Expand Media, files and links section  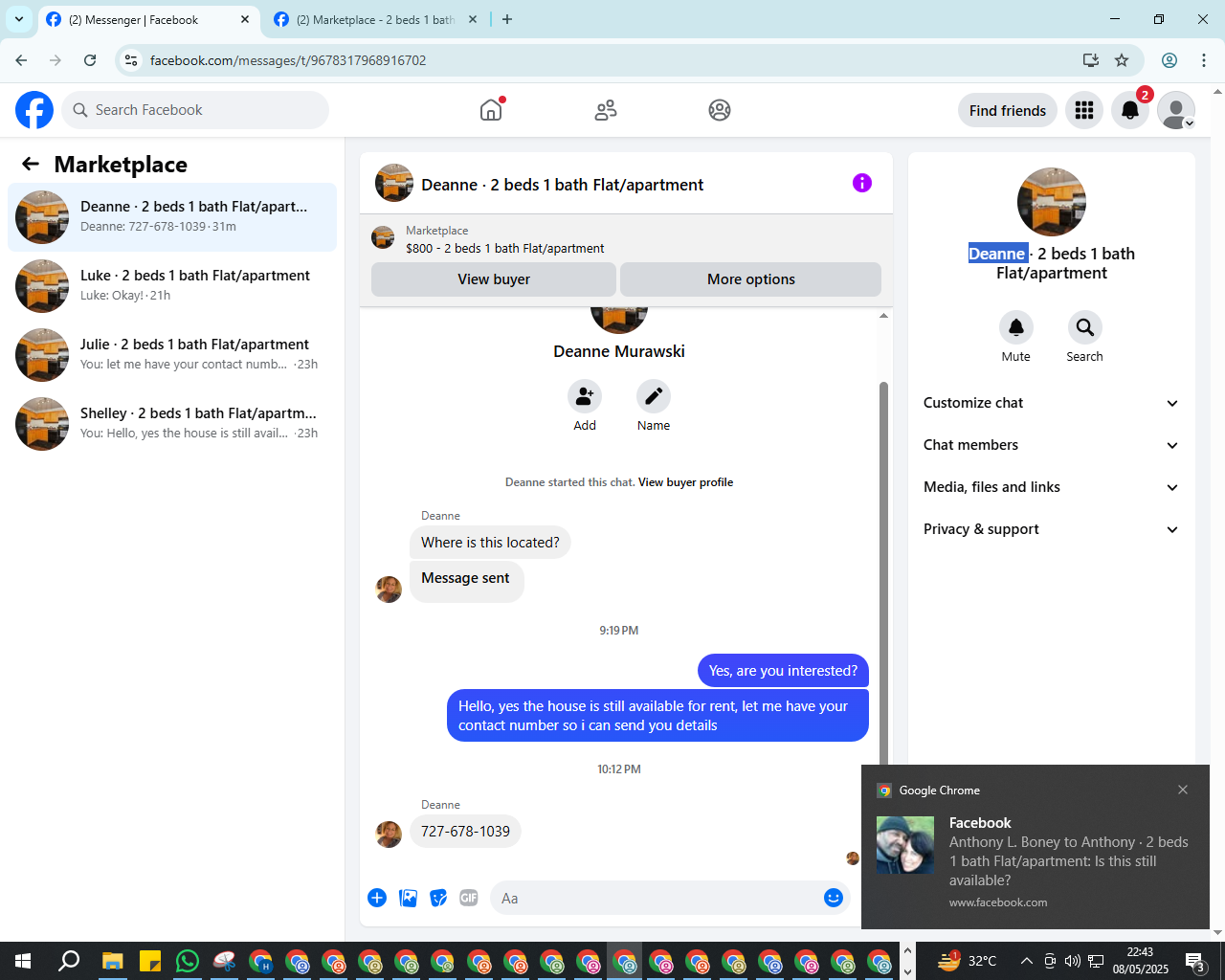(1051, 487)
